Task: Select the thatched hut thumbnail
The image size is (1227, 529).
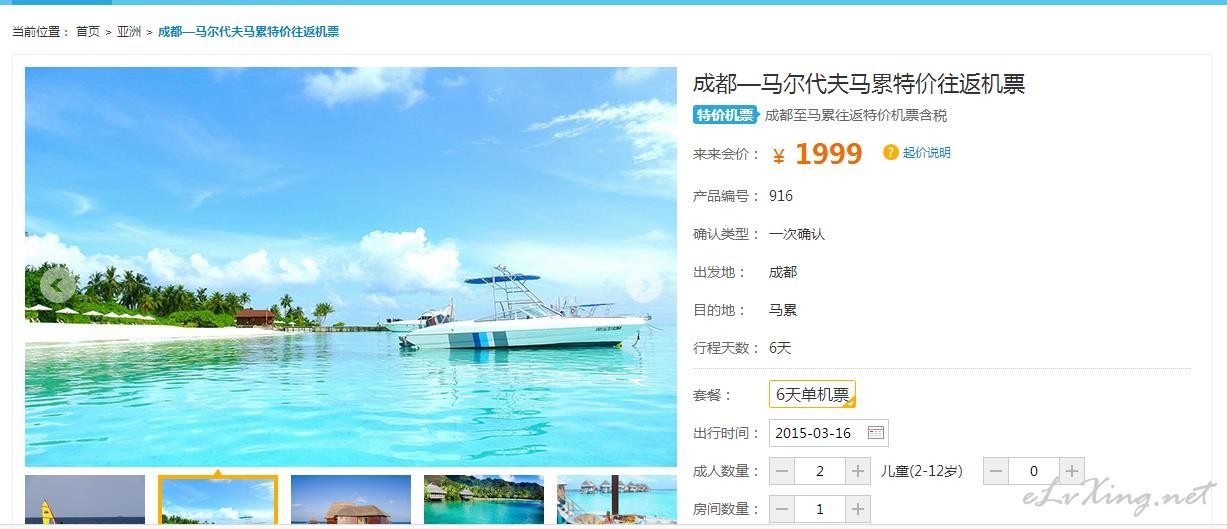Action: click(351, 499)
